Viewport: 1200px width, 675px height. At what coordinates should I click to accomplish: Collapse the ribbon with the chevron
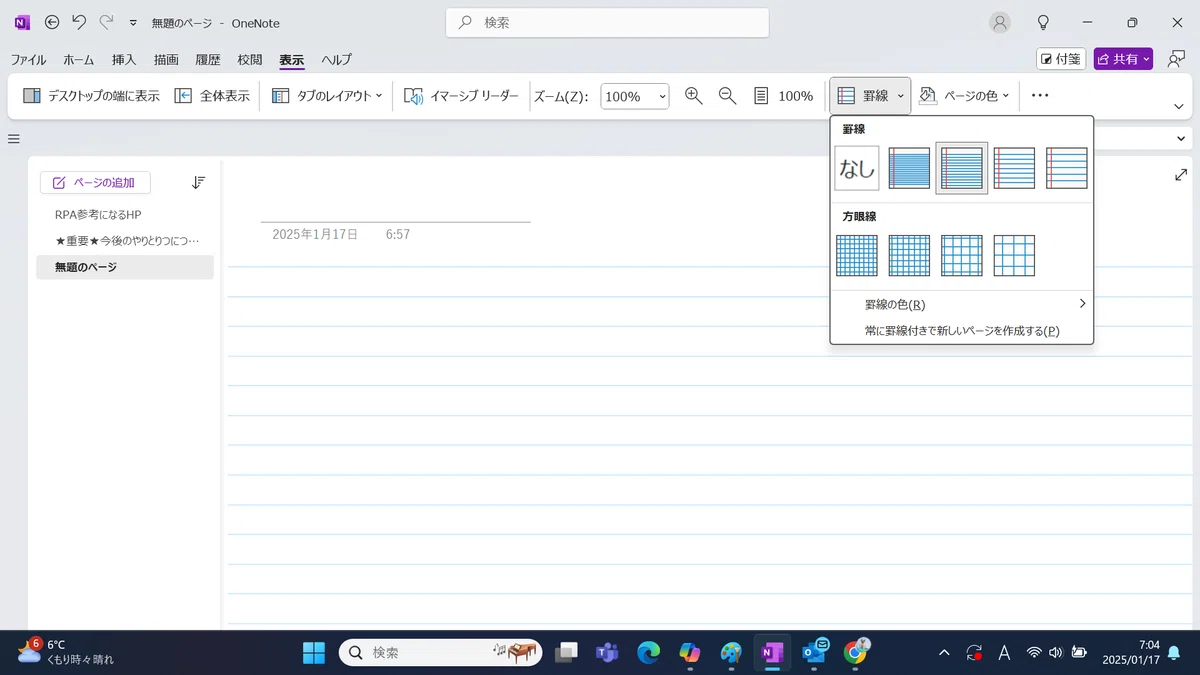click(x=1178, y=106)
